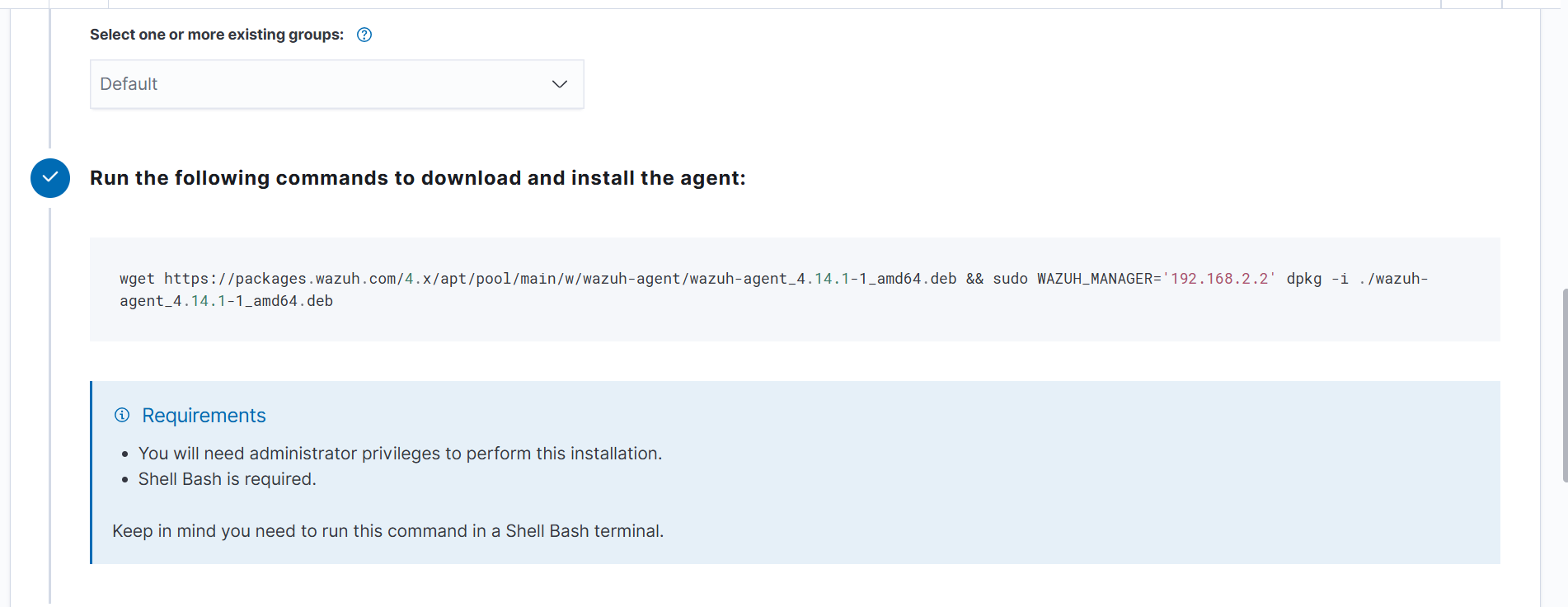Click the second line 'agent_4.14.1-1_amd64.deb' text
Screen dimensions: 1568x607
[227, 301]
